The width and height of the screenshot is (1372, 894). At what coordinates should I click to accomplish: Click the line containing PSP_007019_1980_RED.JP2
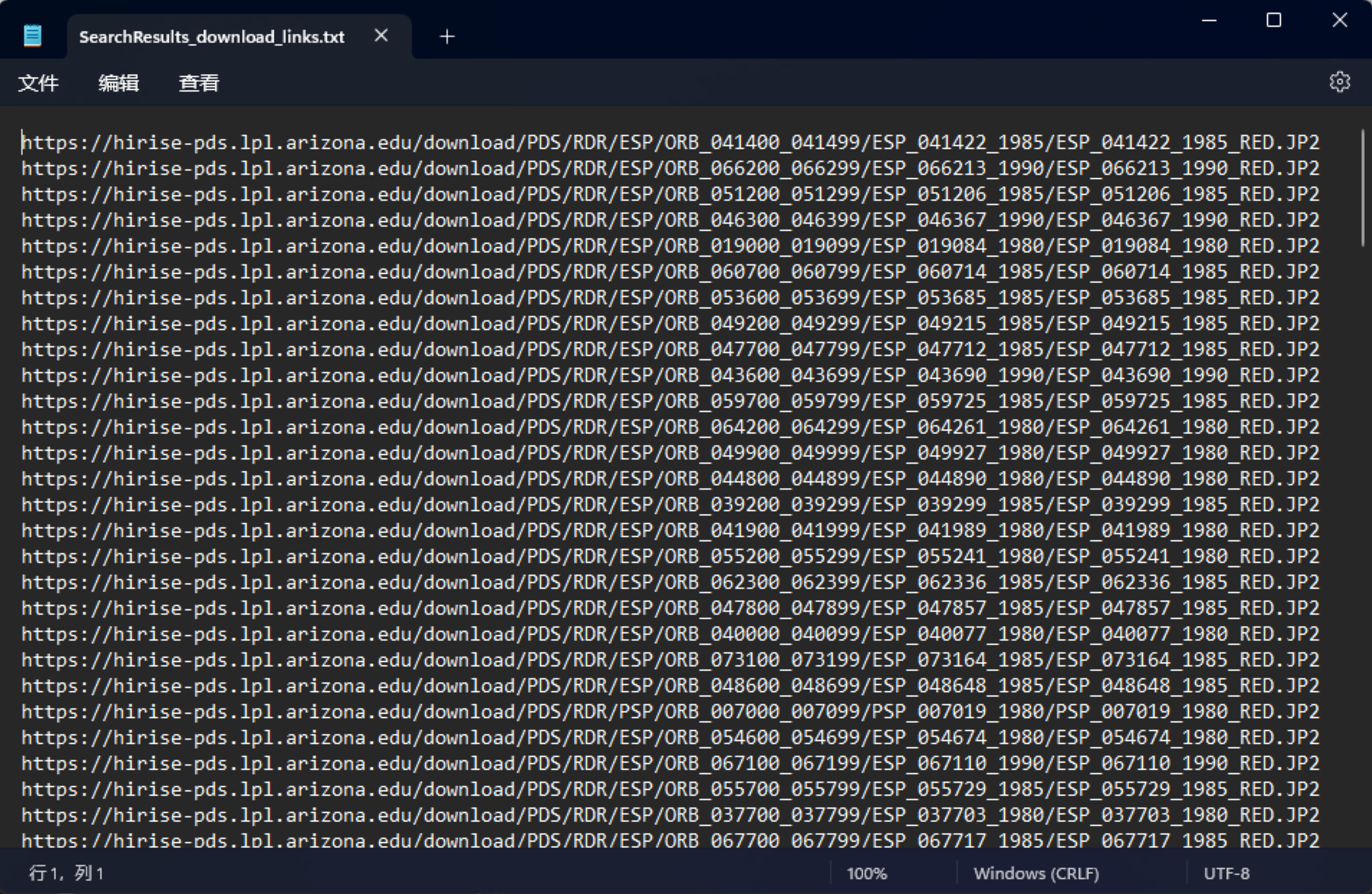pyautogui.click(x=670, y=711)
